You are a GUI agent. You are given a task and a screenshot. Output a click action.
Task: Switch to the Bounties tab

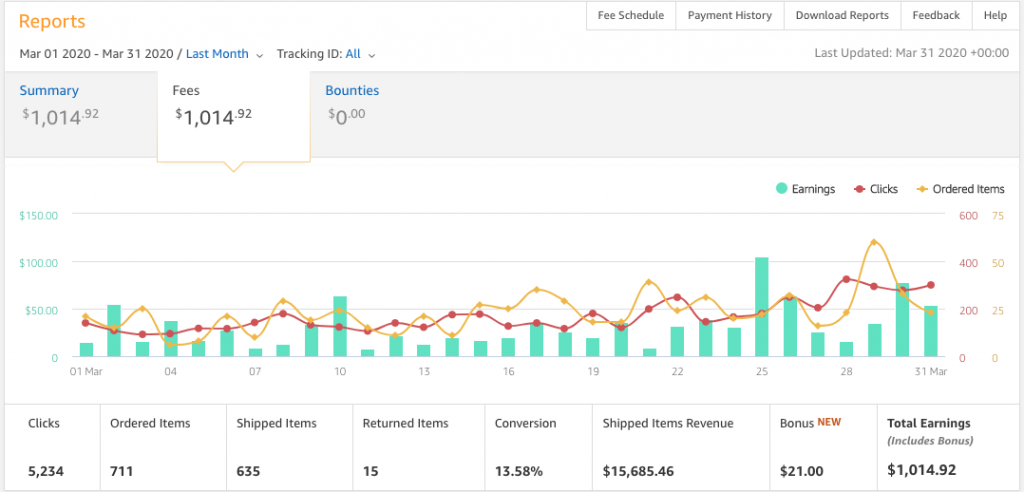(352, 91)
